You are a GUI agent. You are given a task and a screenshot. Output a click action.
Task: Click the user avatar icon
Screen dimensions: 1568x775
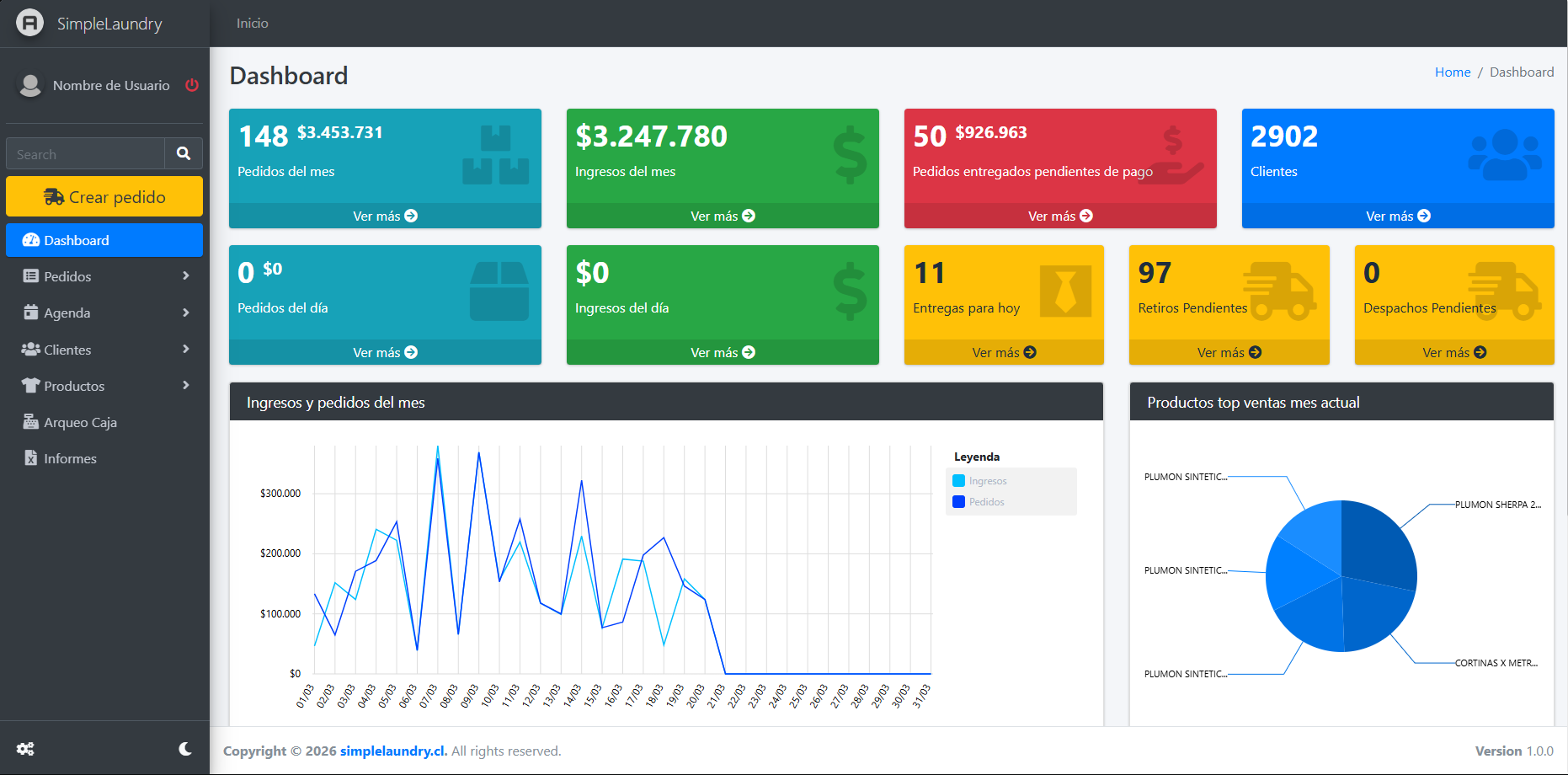[x=30, y=85]
